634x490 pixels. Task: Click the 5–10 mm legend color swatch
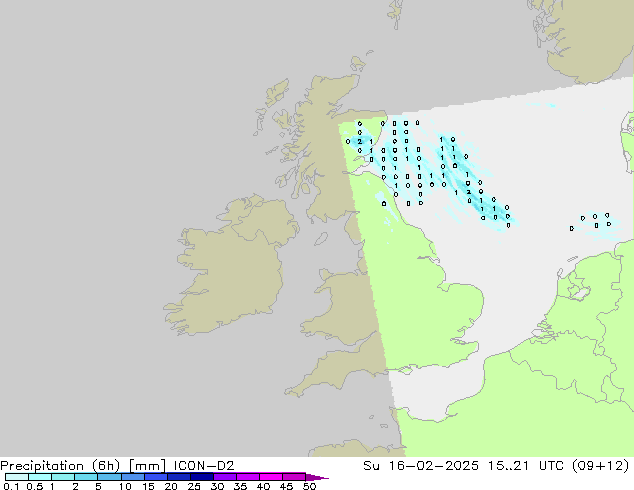click(x=109, y=477)
